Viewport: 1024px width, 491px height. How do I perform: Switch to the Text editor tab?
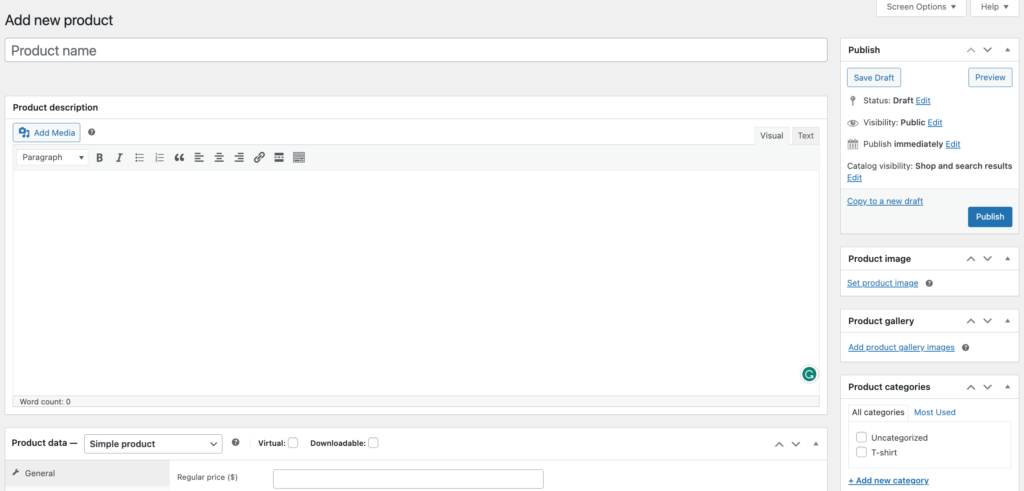[x=806, y=136]
